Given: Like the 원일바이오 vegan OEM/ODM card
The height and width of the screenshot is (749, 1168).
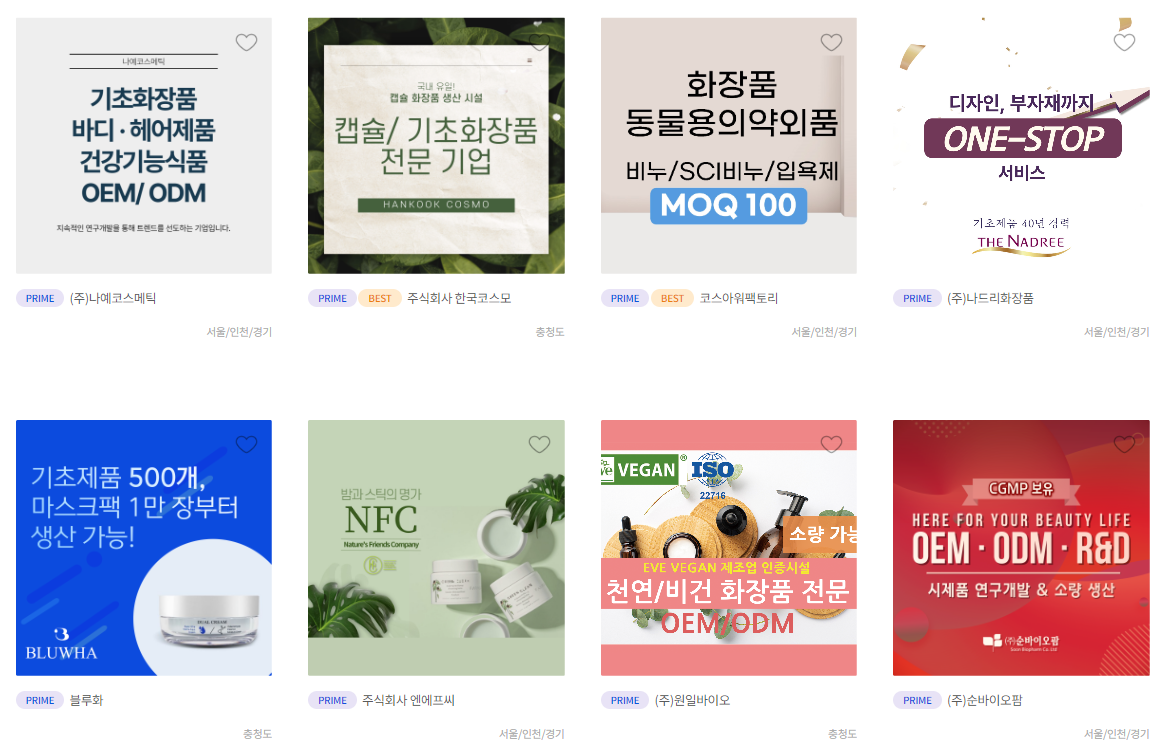Looking at the screenshot, I should 831,444.
